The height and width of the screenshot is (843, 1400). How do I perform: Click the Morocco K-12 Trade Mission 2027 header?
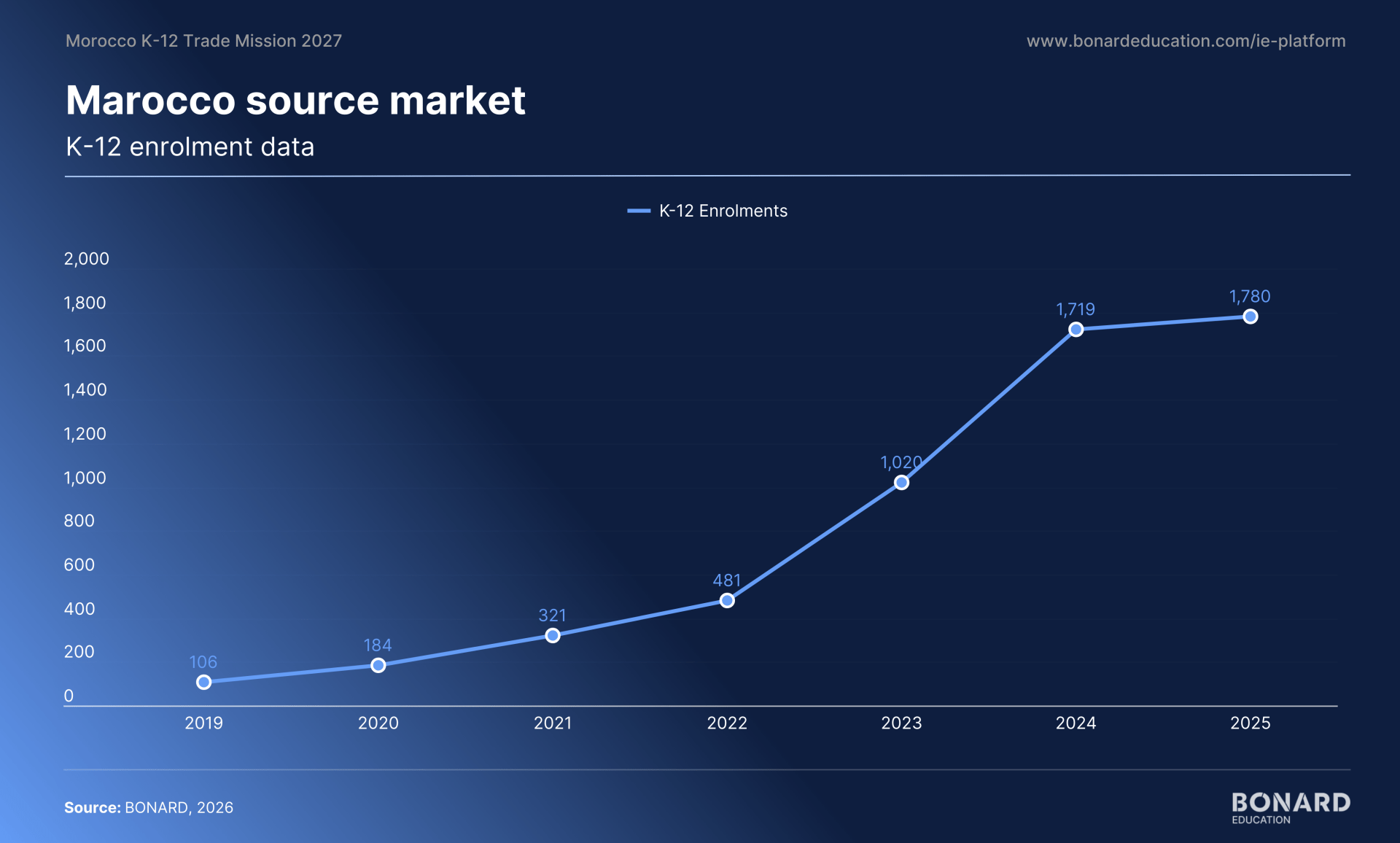click(x=203, y=41)
